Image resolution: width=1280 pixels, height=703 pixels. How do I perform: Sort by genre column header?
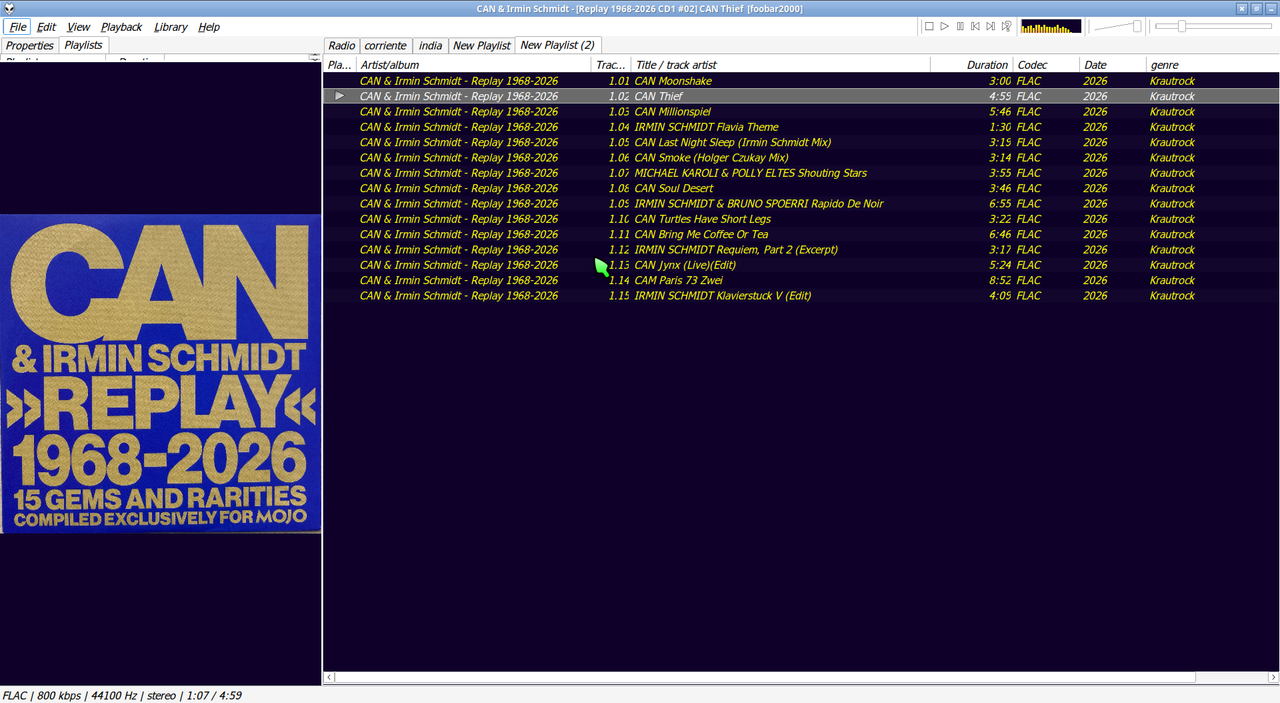point(1212,65)
